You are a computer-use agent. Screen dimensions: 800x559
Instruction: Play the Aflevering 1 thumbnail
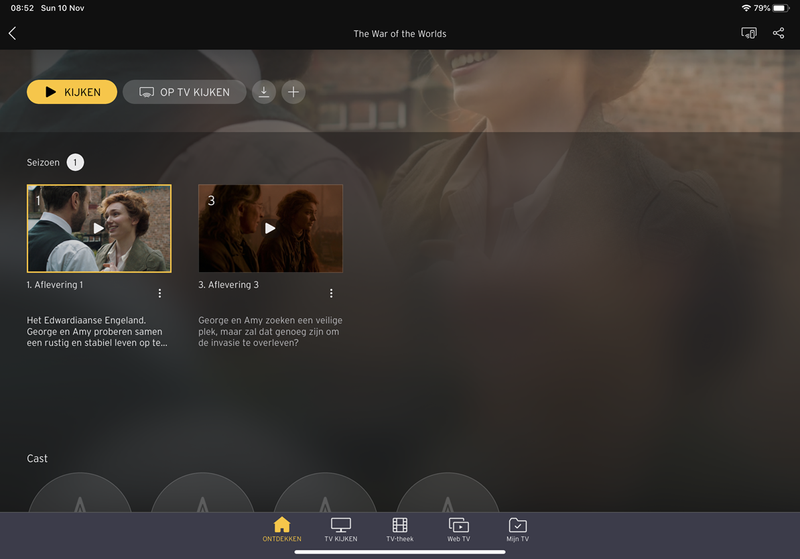99,228
